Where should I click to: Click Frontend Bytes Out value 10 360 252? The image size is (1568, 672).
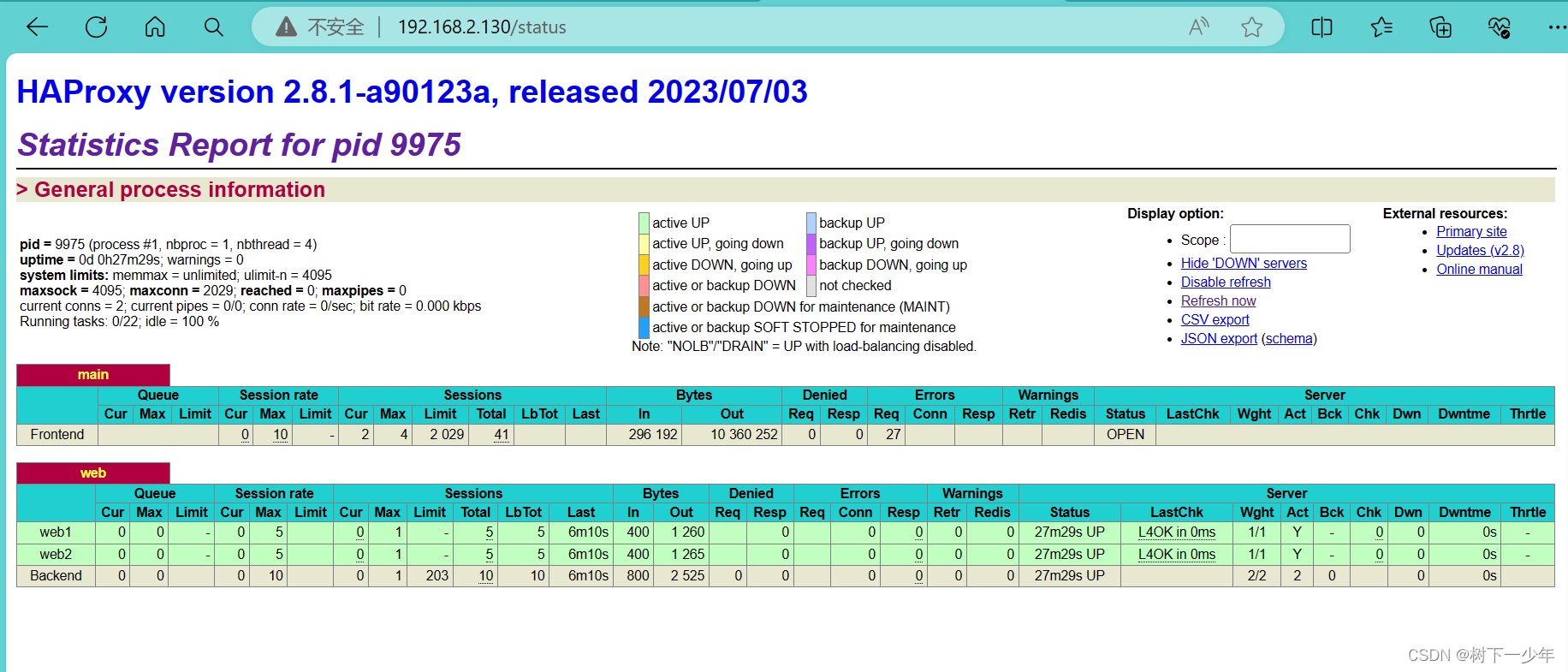click(744, 435)
